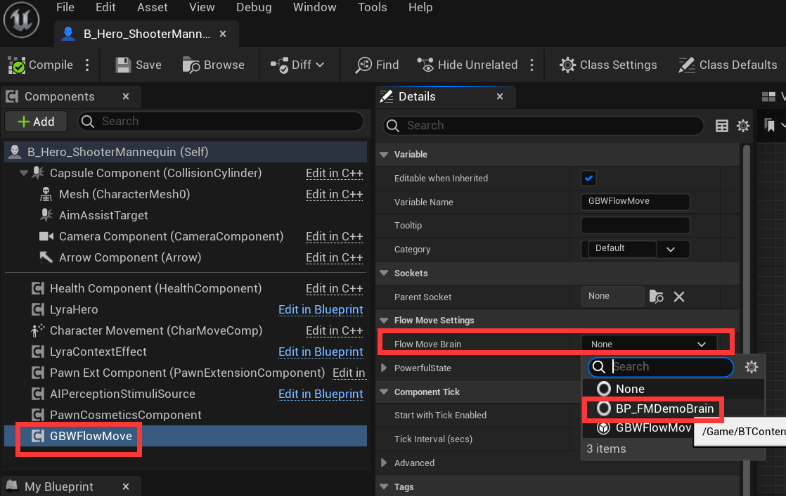Compile the blueprint
Viewport: 786px width, 496px height.
[x=41, y=65]
